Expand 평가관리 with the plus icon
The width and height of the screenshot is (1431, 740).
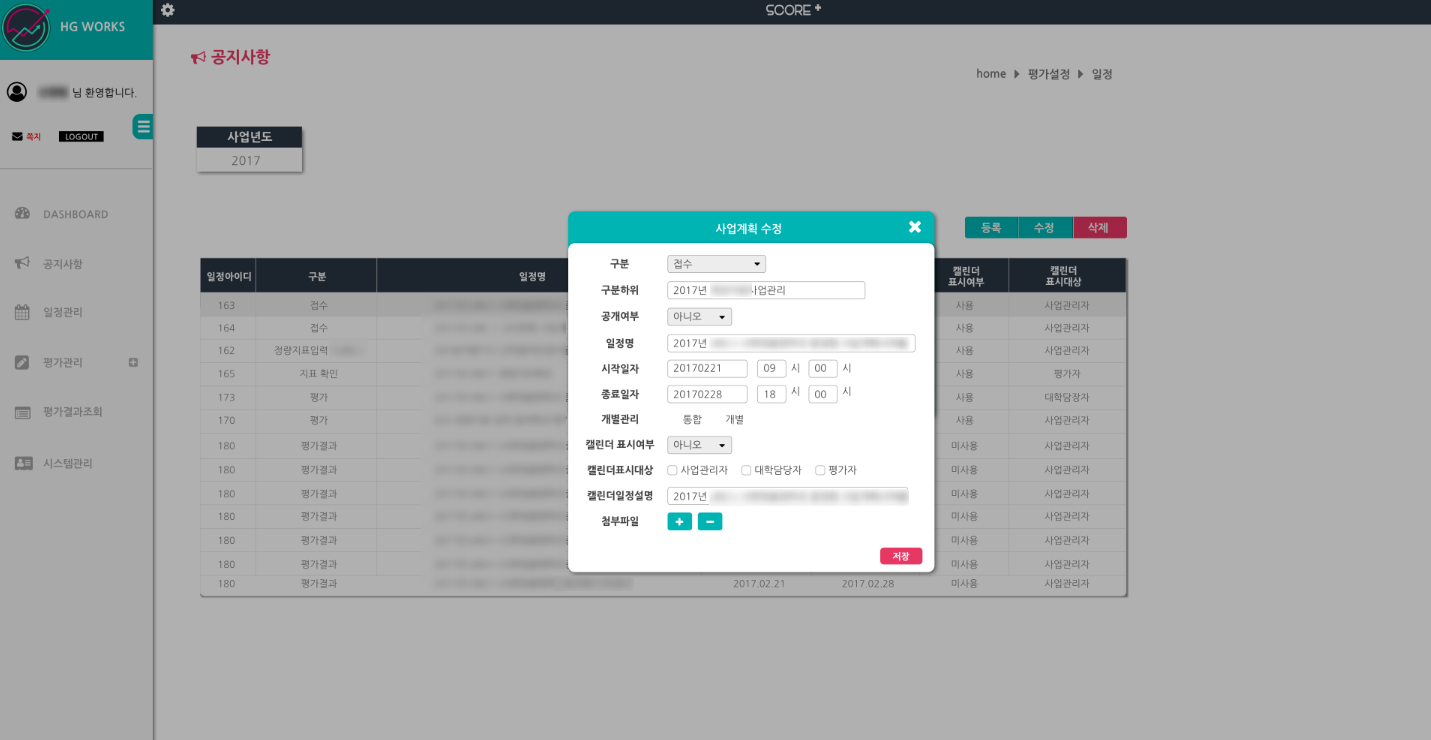[x=133, y=362]
